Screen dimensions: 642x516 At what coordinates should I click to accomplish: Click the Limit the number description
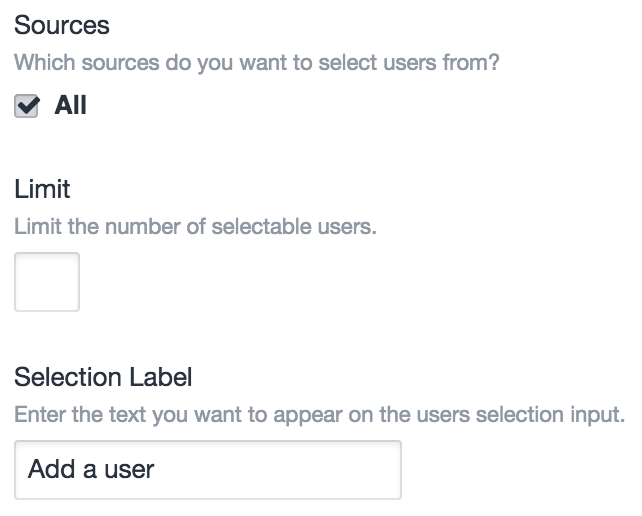pyautogui.click(x=195, y=226)
